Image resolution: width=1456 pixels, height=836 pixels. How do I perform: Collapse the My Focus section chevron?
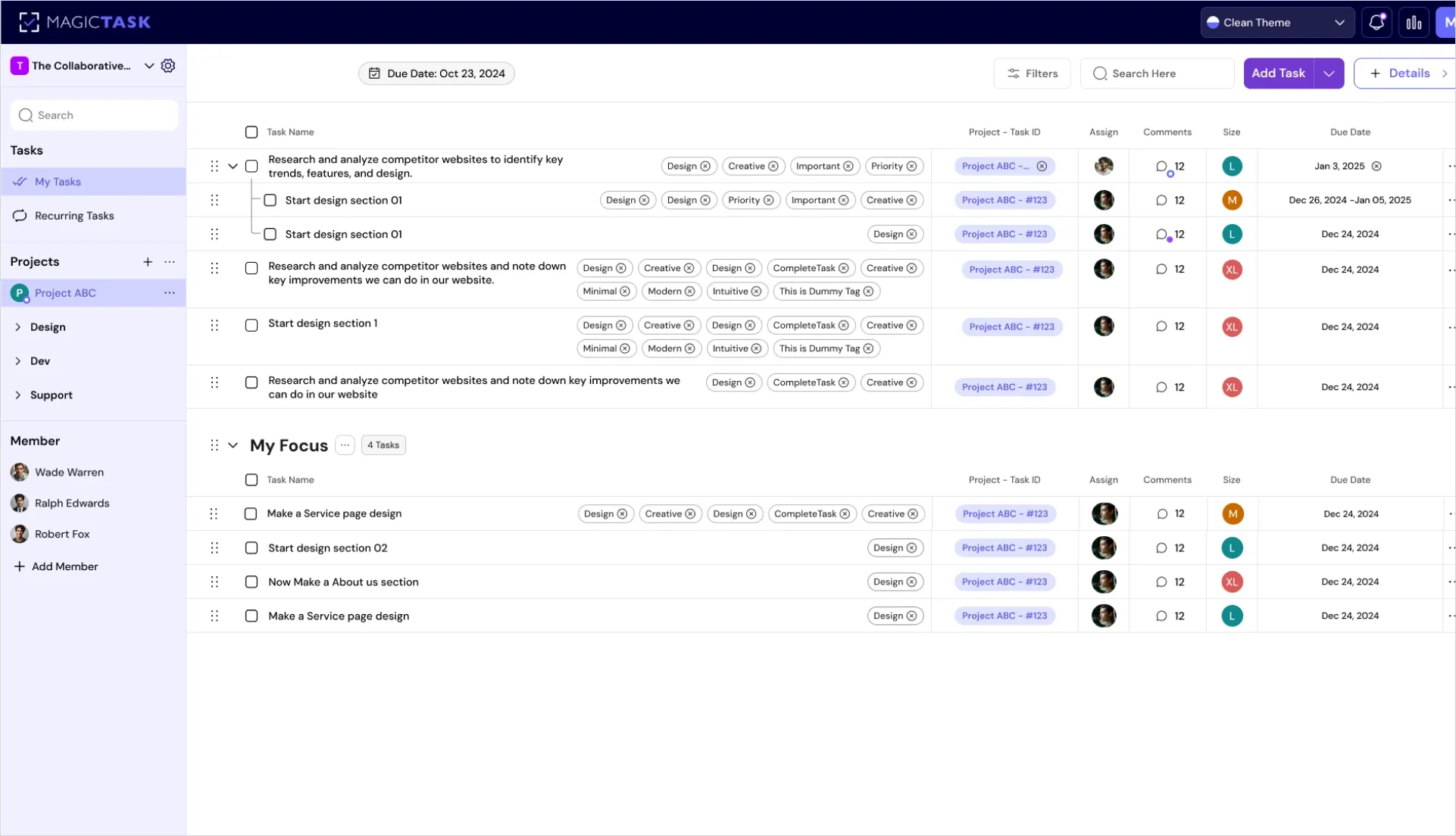tap(233, 445)
